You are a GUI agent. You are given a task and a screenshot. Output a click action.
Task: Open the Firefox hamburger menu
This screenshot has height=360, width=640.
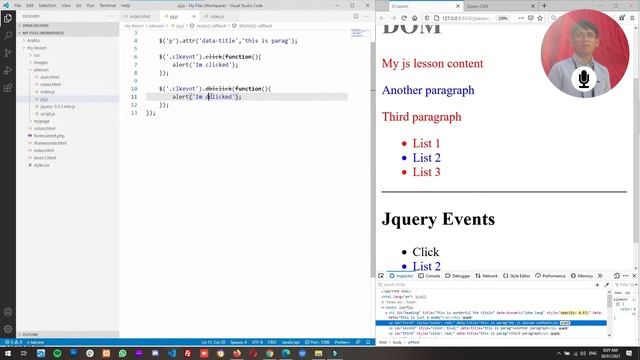click(x=632, y=18)
